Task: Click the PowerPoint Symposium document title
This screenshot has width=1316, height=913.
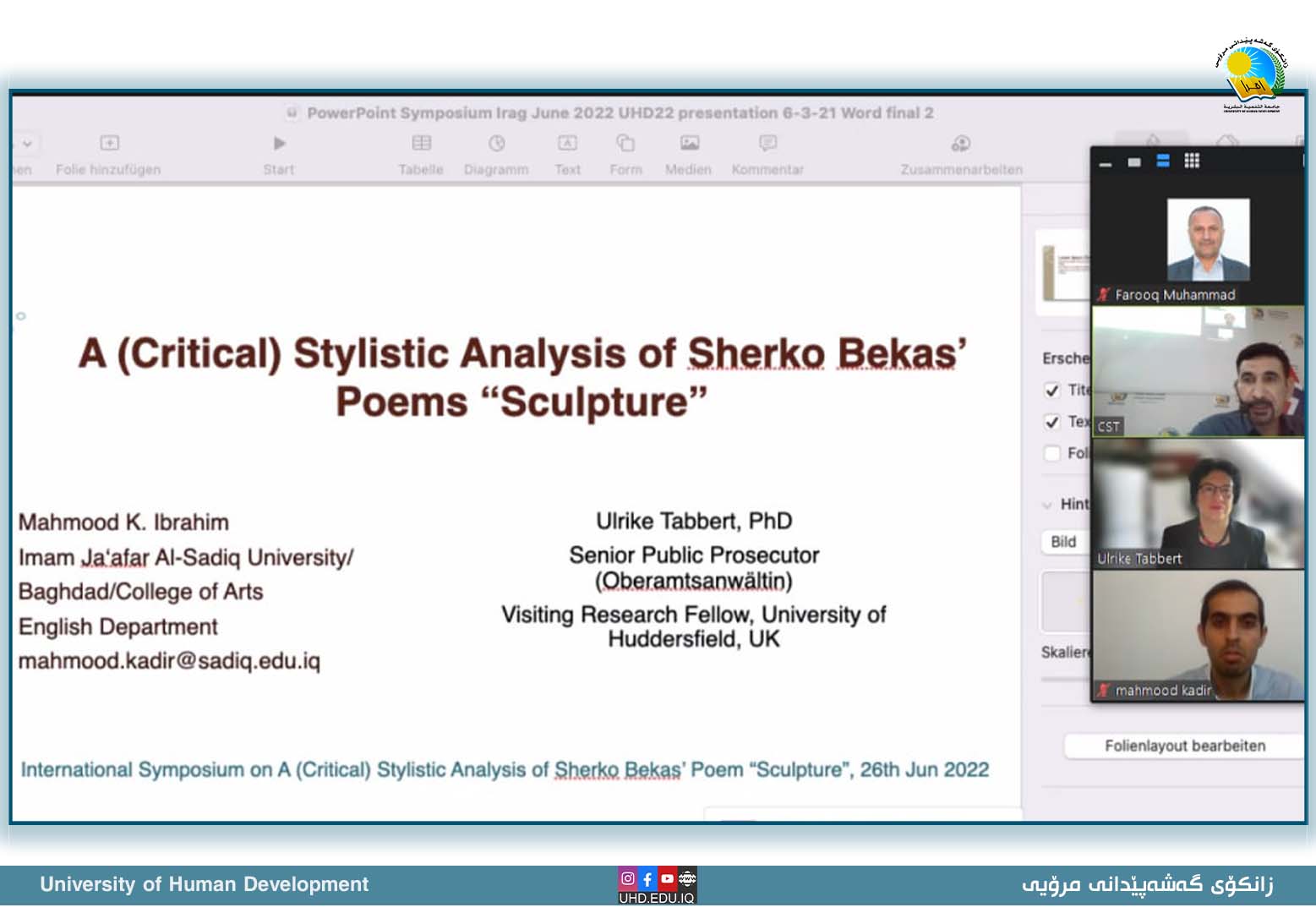Action: click(620, 113)
